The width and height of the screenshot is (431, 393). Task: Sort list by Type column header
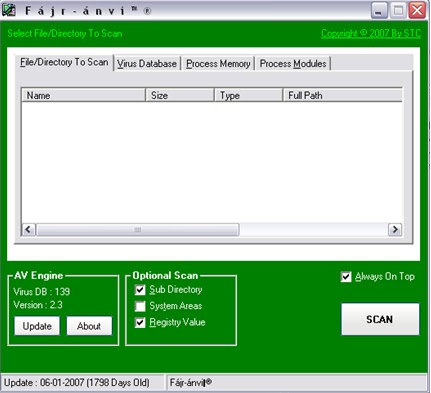(x=249, y=95)
